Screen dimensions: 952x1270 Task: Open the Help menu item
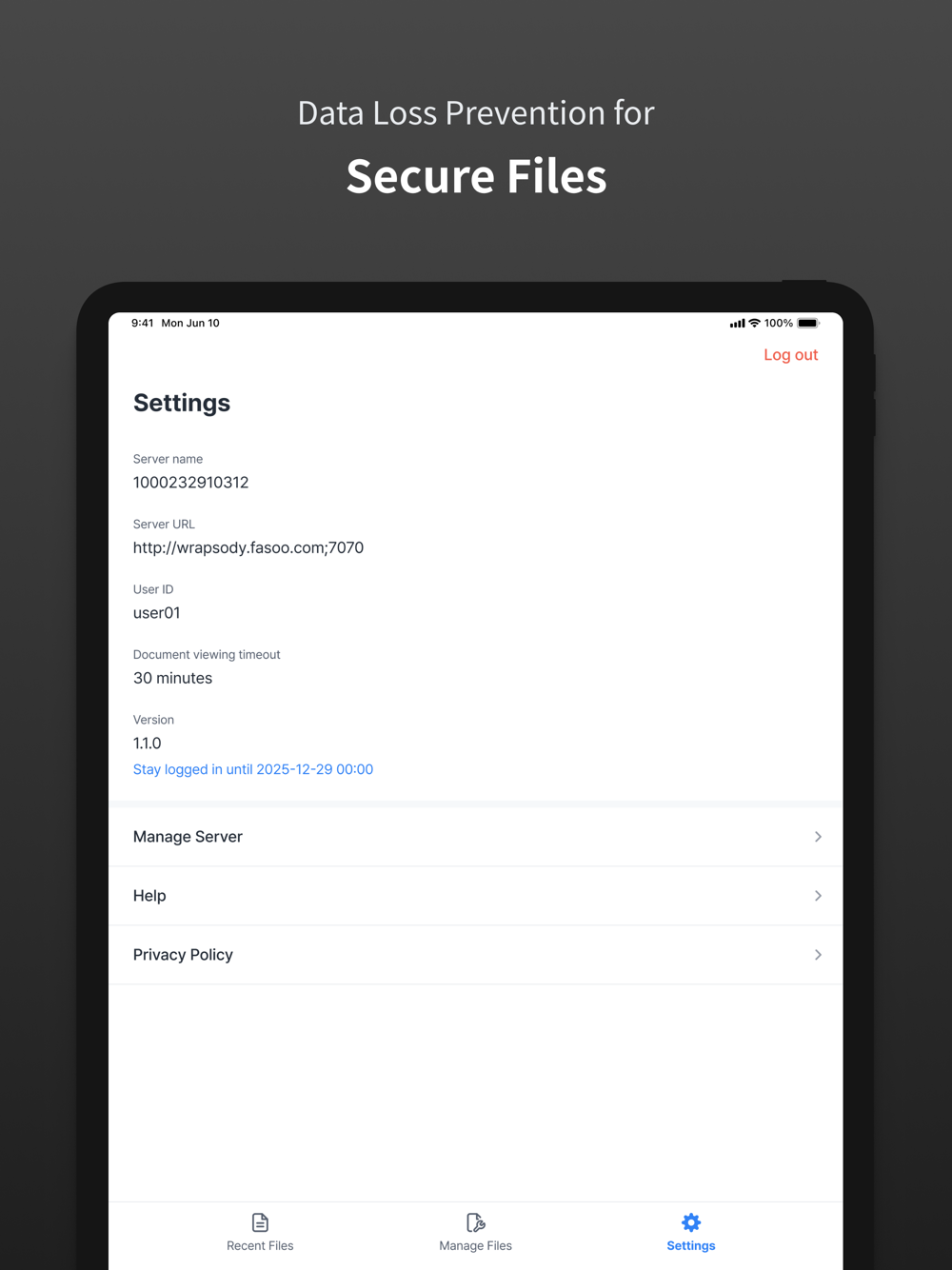pos(476,896)
